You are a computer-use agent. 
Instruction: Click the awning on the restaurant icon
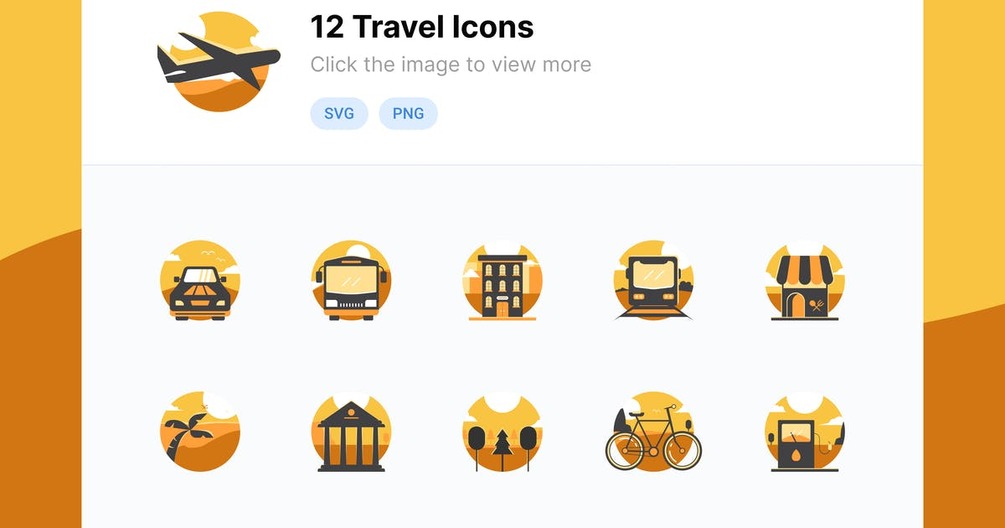804,270
